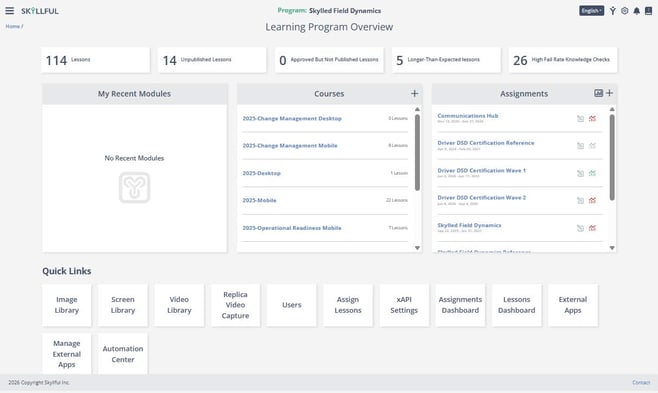The height and width of the screenshot is (393, 658).
Task: Click Driver DSD Certification Reference chart icon
Action: pyautogui.click(x=592, y=146)
